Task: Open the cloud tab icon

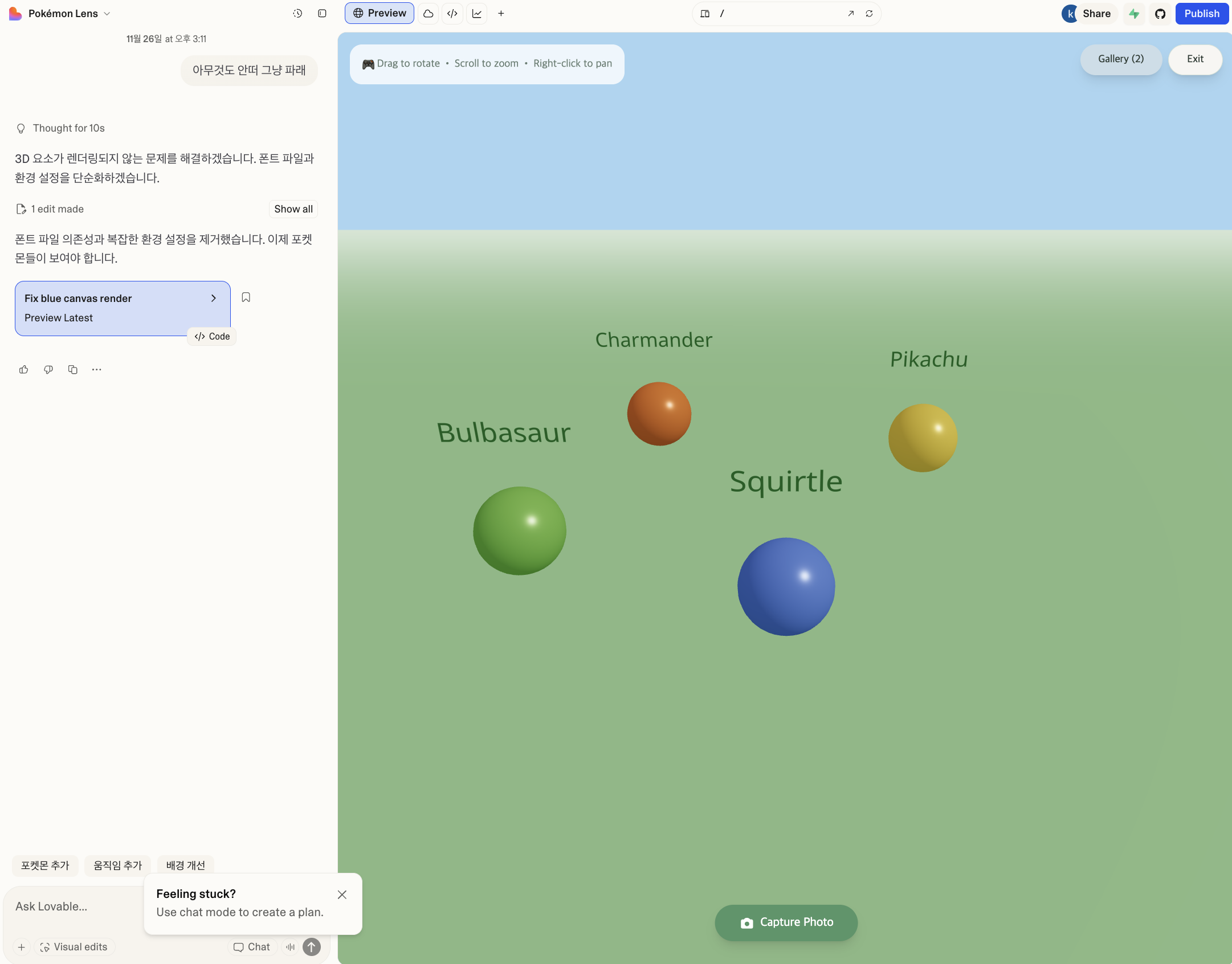Action: click(x=428, y=13)
